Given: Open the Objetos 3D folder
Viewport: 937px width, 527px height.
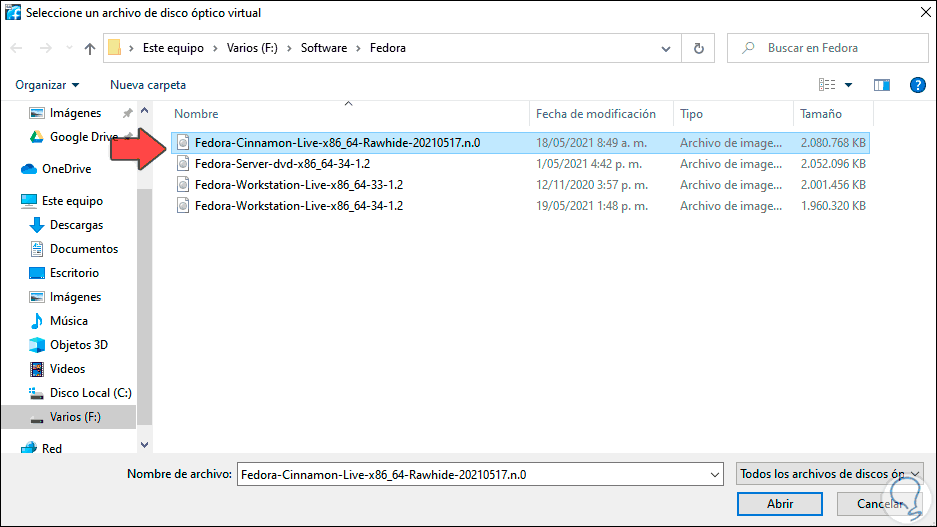Looking at the screenshot, I should click(x=78, y=345).
